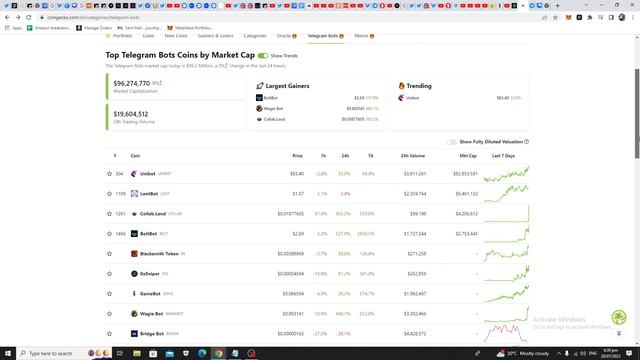This screenshot has width=640, height=360.
Task: Star the GenieBot coin as favorite
Action: coord(109,293)
